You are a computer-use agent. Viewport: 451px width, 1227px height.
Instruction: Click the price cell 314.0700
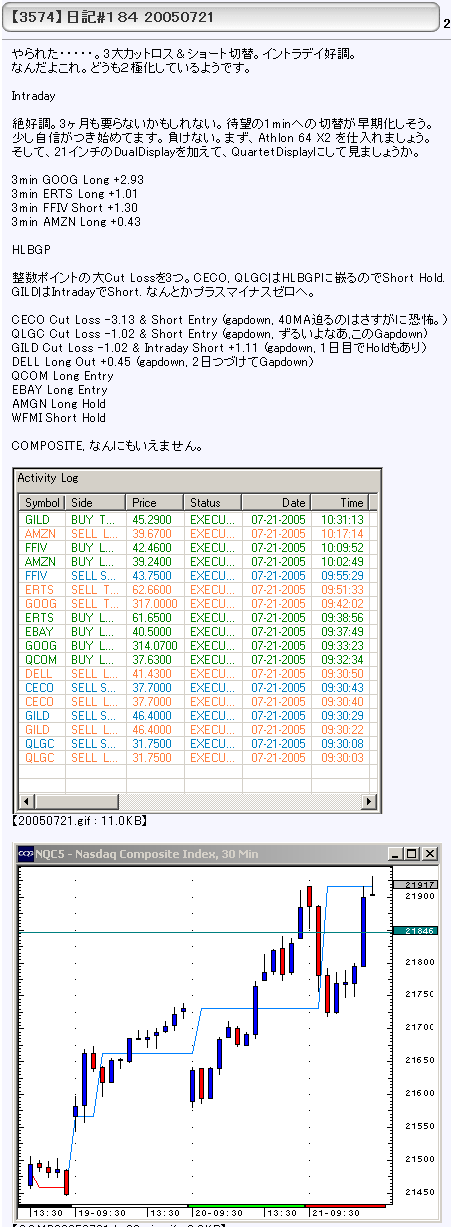coord(155,646)
